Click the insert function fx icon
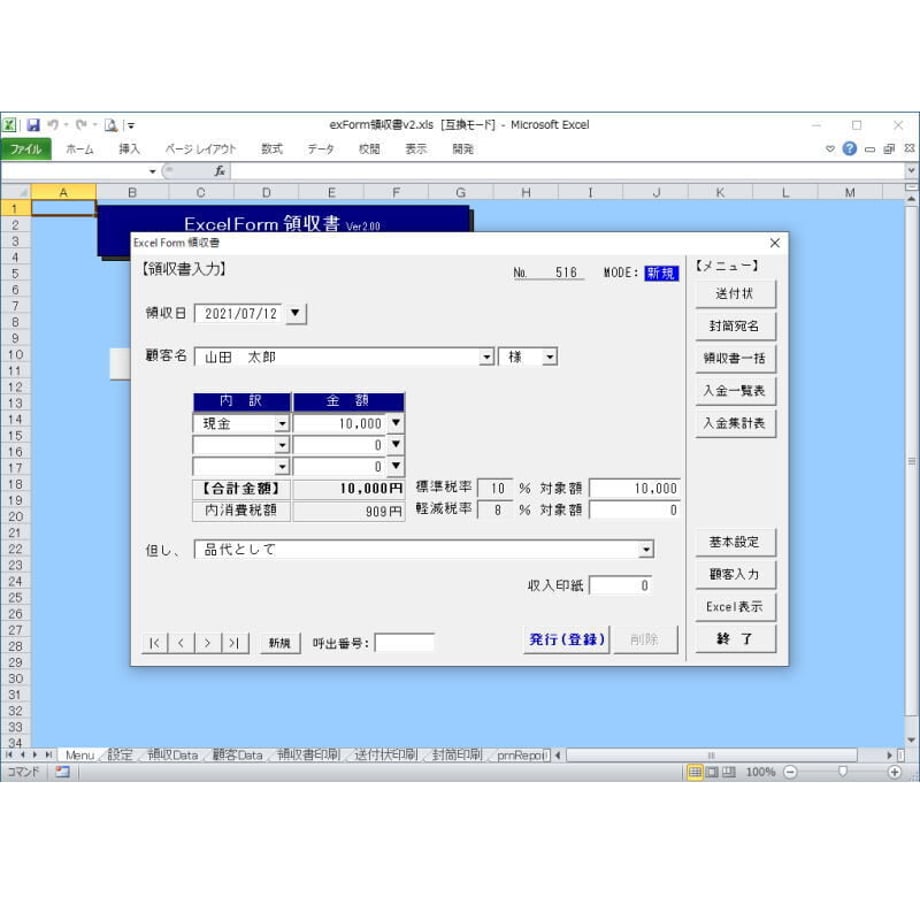920x920 pixels. coord(219,171)
